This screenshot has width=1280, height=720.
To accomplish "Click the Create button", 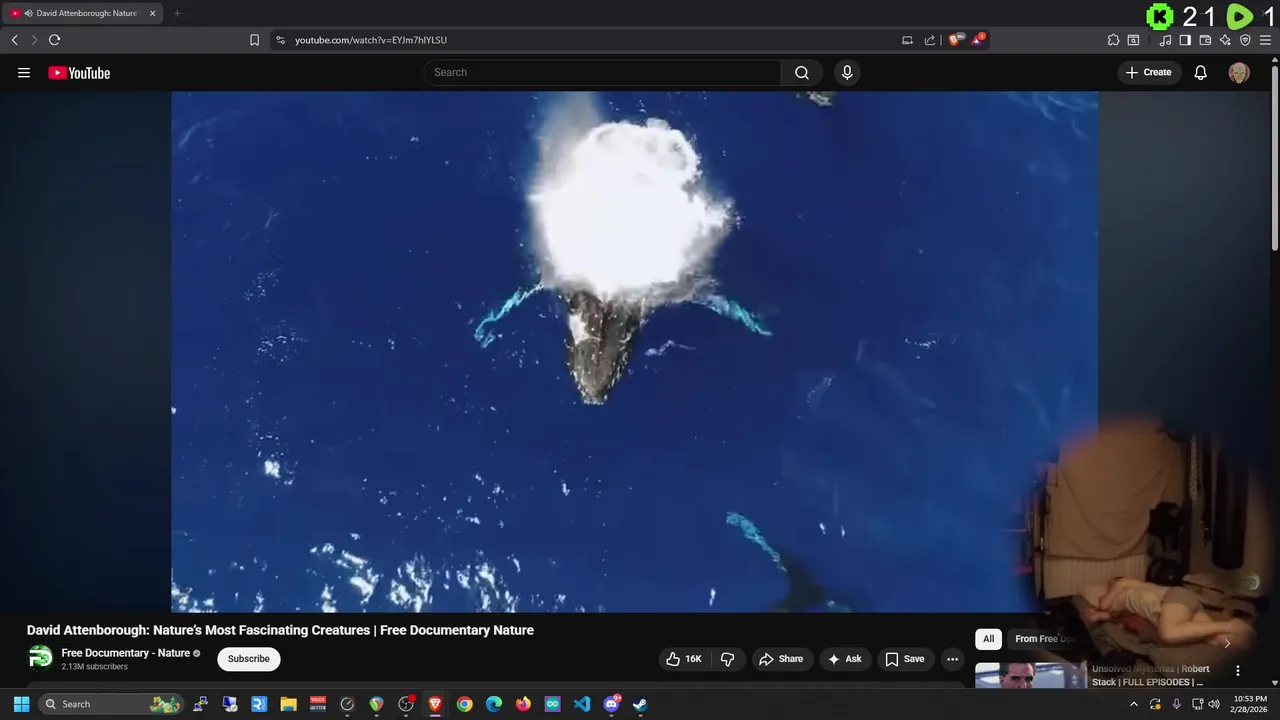I will click(x=1149, y=72).
